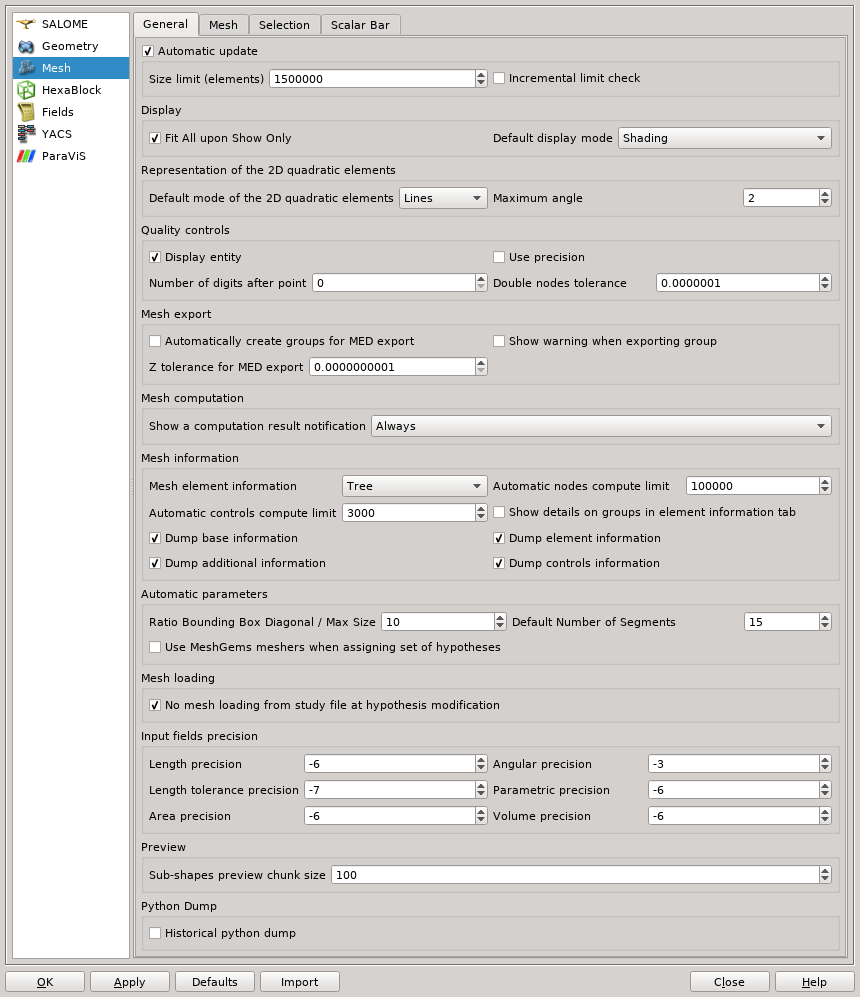Toggle No mesh loading from study file

pyautogui.click(x=155, y=705)
